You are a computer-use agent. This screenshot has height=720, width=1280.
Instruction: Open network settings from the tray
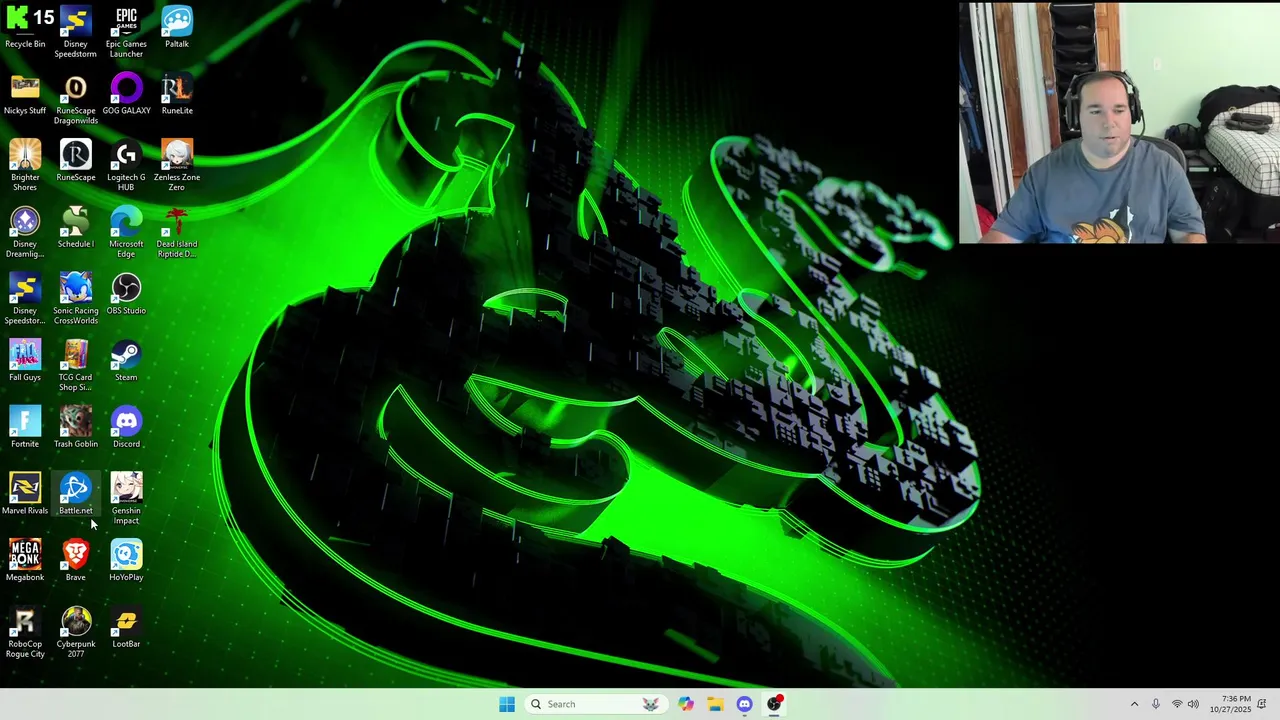pos(1177,704)
